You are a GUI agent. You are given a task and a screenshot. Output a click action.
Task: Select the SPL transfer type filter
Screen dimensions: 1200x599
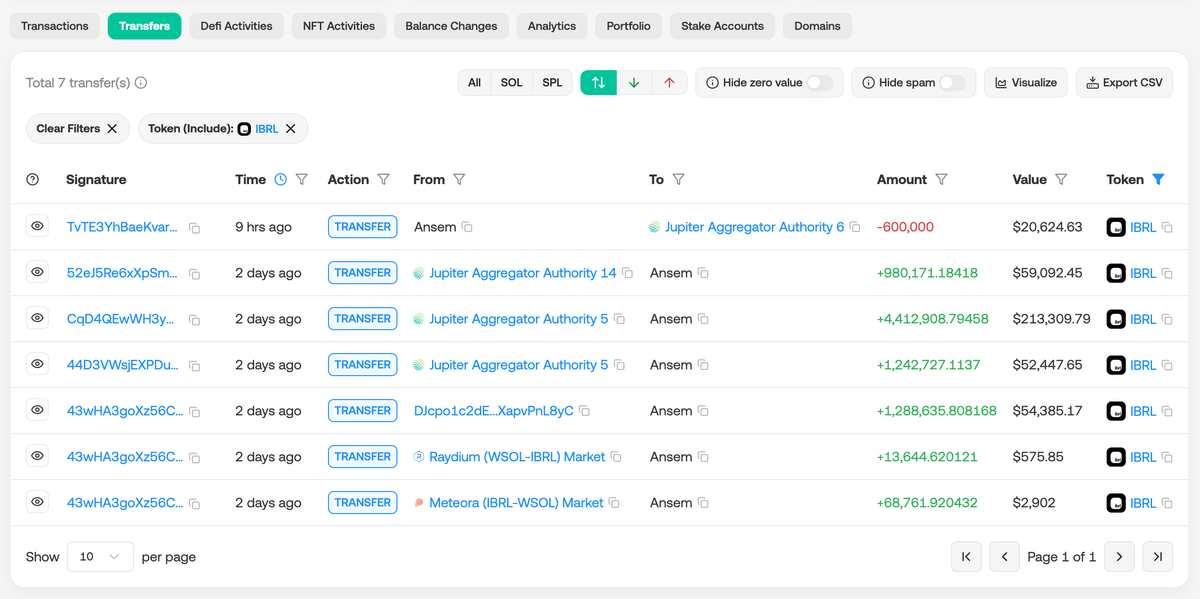point(552,83)
